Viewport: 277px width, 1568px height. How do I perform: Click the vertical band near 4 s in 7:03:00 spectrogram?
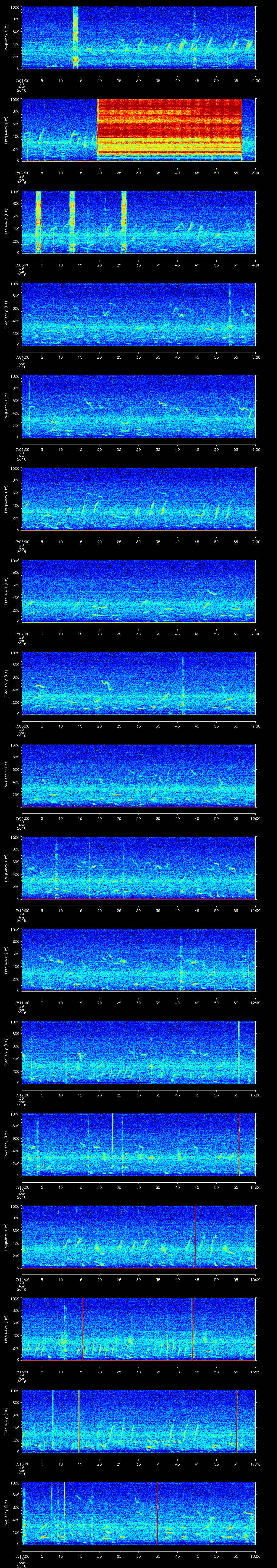coord(38,222)
